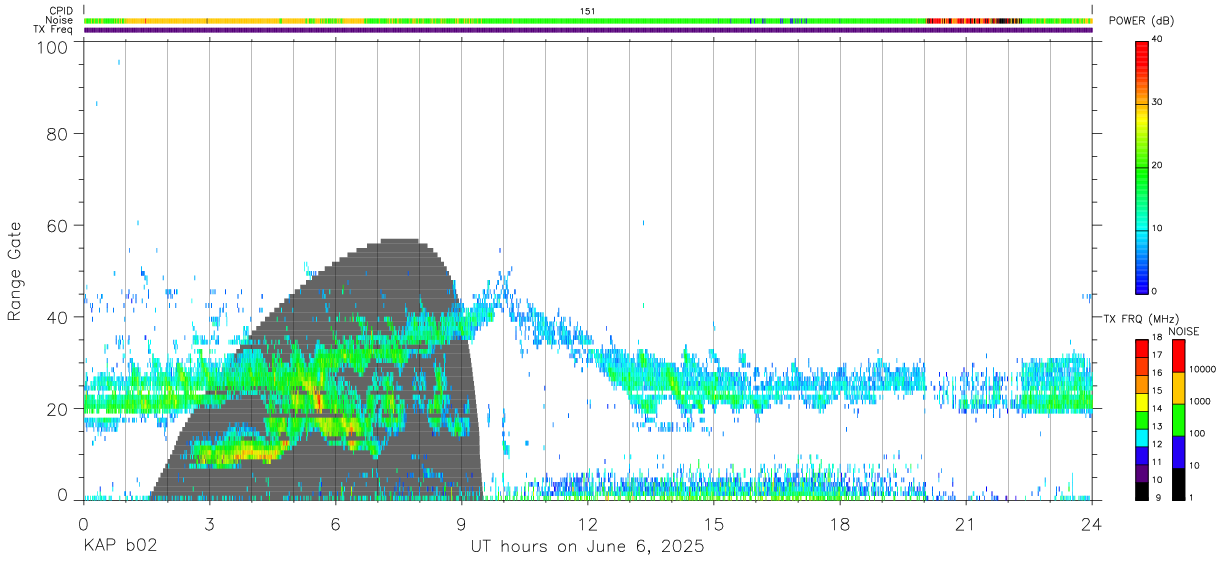The height and width of the screenshot is (567, 1228).
Task: Click the 17 label on the TX FRQ scale
Action: click(x=1156, y=355)
